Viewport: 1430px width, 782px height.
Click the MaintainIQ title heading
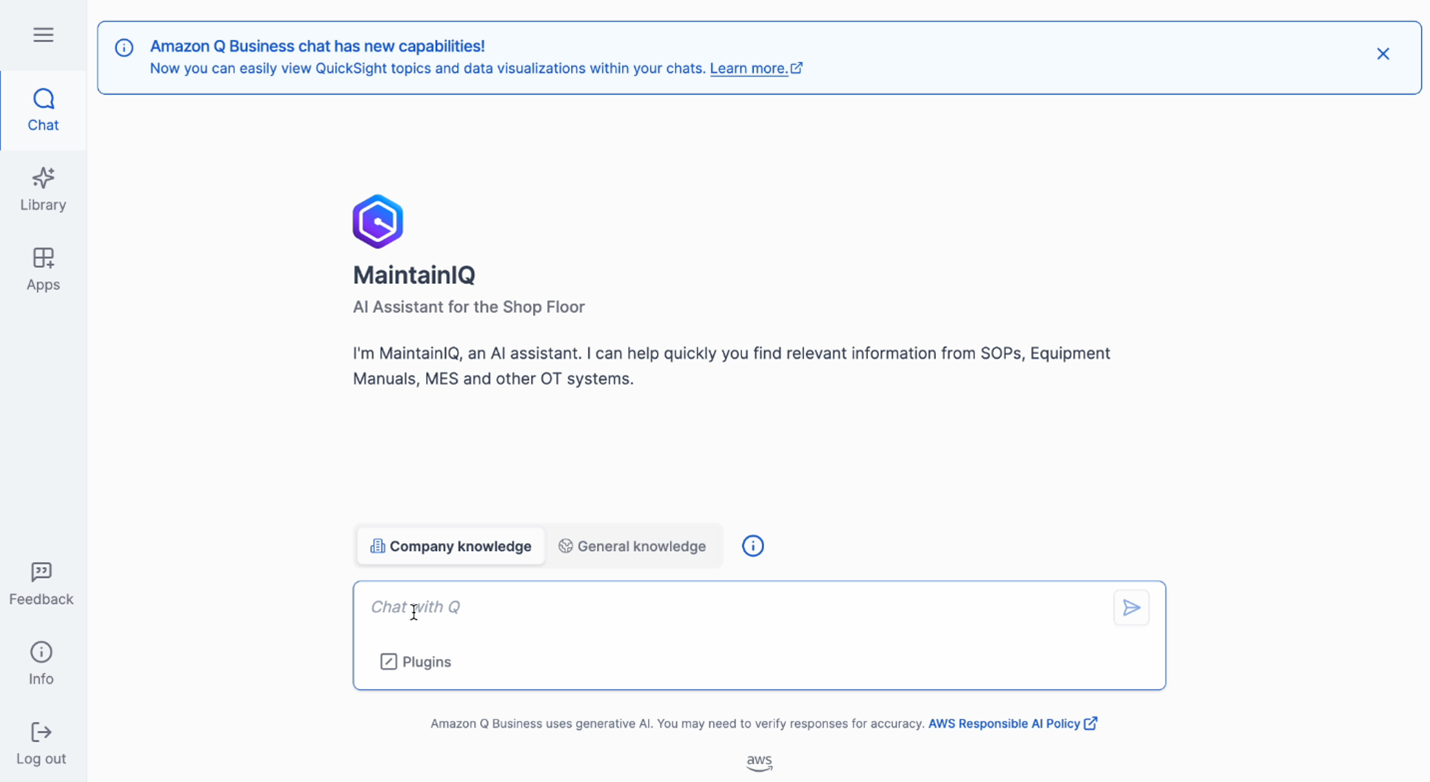click(x=414, y=275)
